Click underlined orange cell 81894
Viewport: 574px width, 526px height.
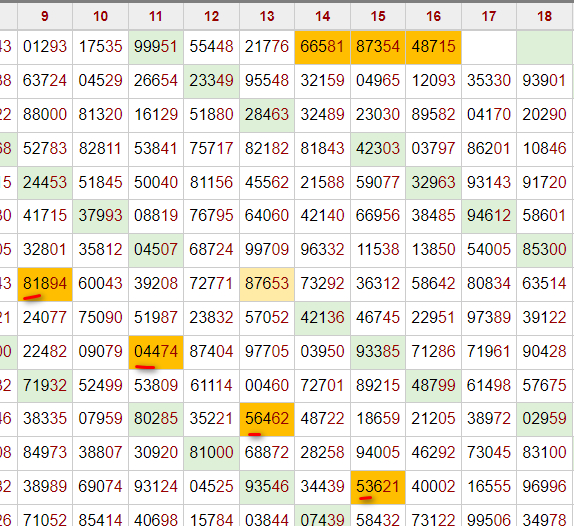tap(45, 284)
